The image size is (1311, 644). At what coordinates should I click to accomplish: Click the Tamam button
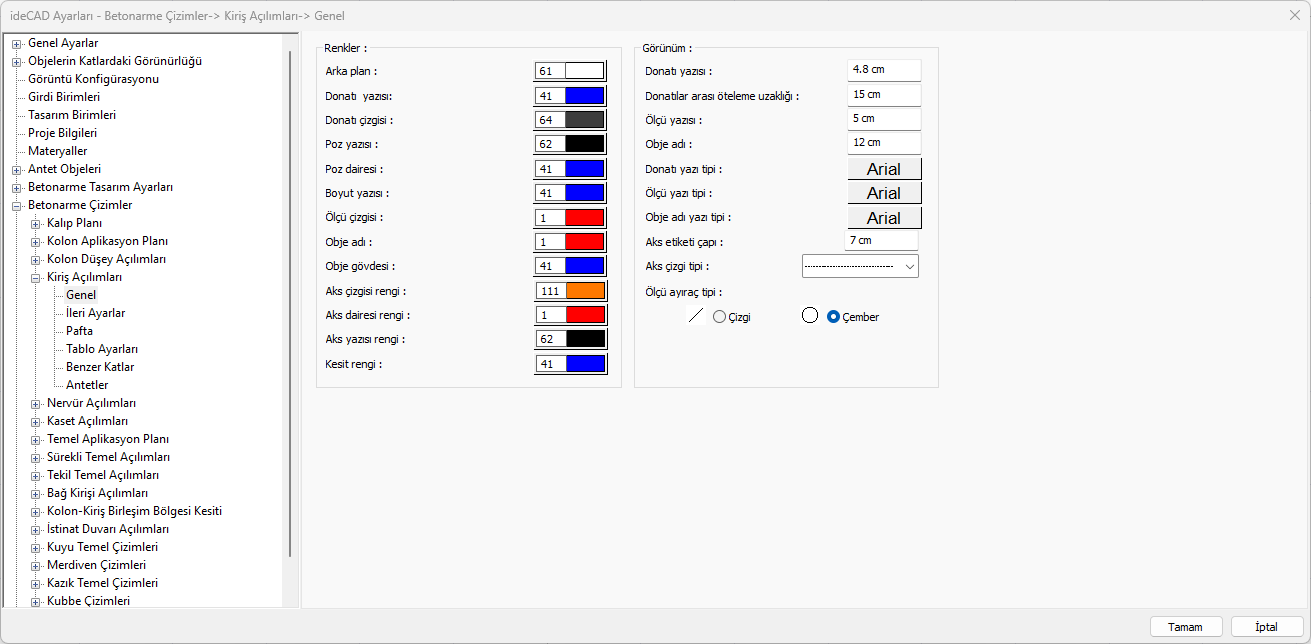pyautogui.click(x=1185, y=627)
